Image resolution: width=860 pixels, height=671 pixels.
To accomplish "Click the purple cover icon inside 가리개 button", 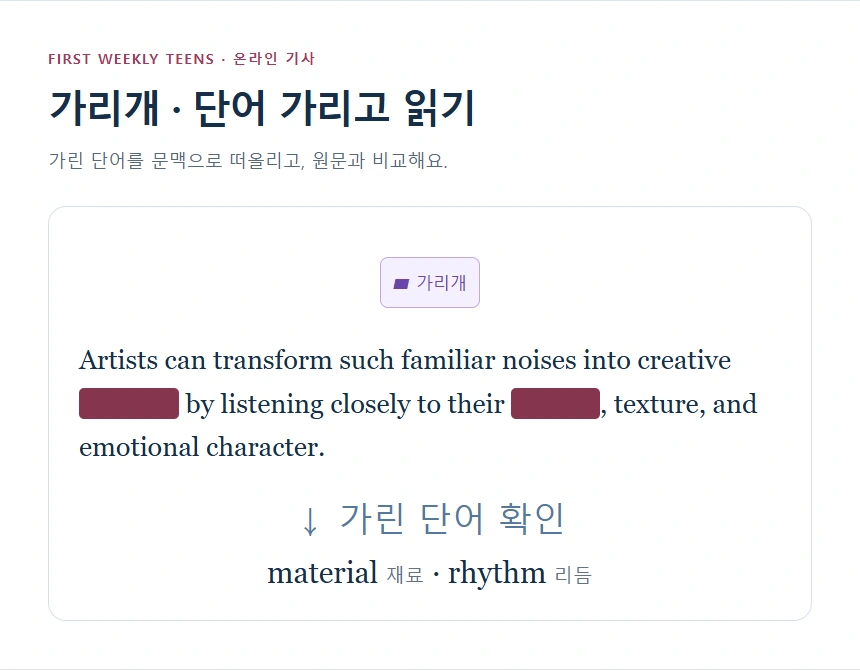I will (x=401, y=284).
